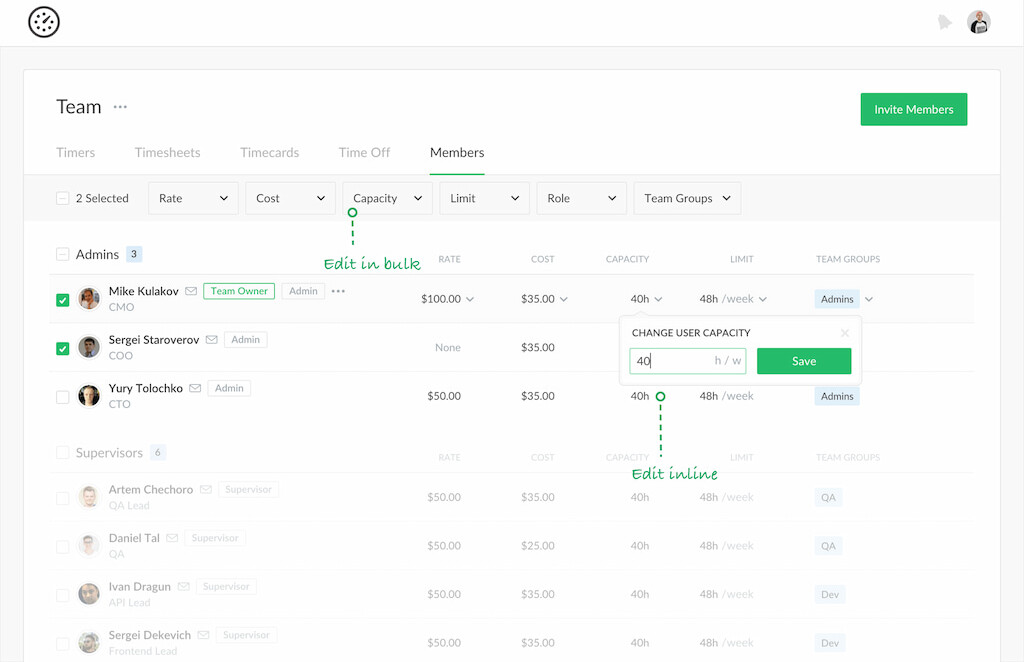
Task: Click the Invite Members button
Action: tap(913, 109)
